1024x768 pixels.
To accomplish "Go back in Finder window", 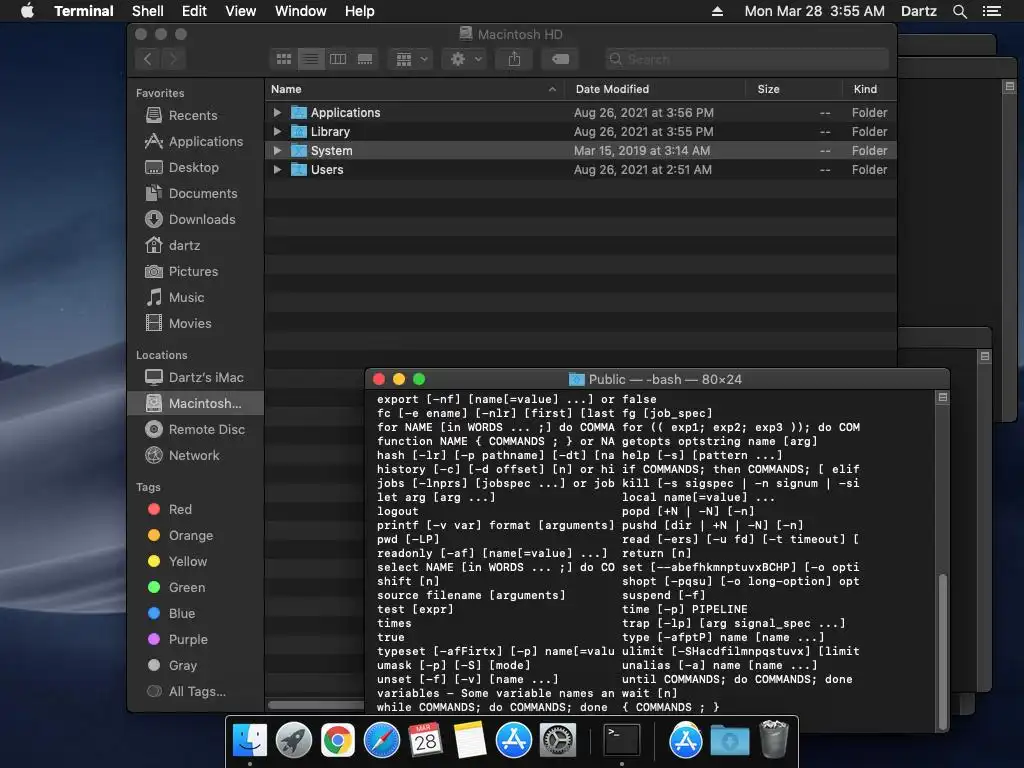I will tap(148, 59).
